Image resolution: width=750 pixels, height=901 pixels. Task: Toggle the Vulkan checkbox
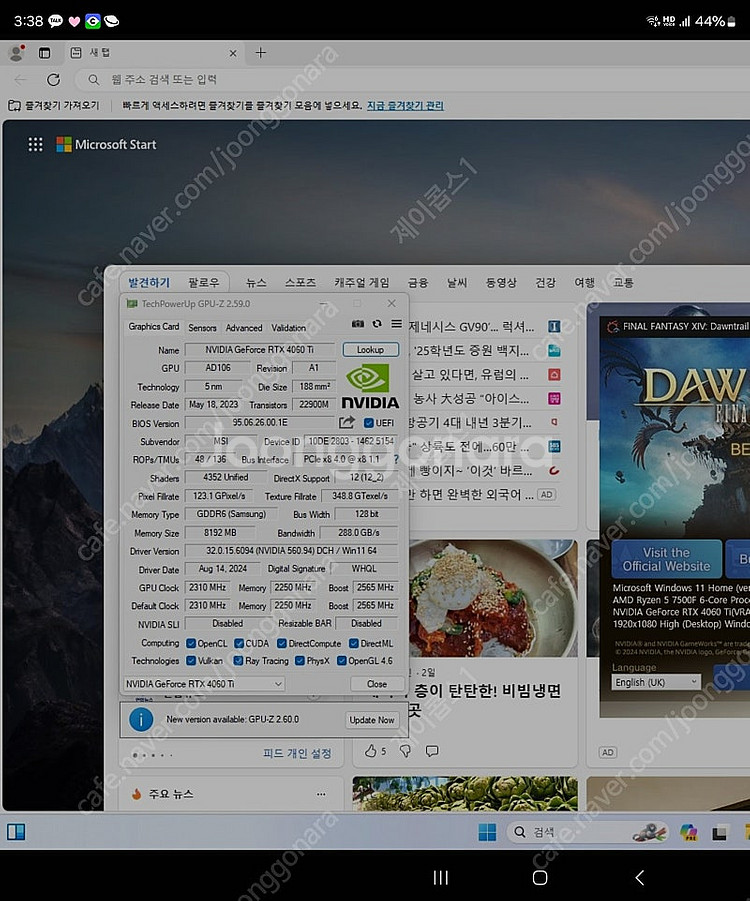191,661
